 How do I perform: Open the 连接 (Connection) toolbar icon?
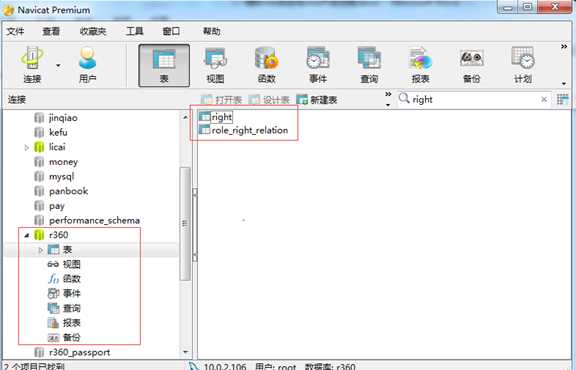point(32,65)
